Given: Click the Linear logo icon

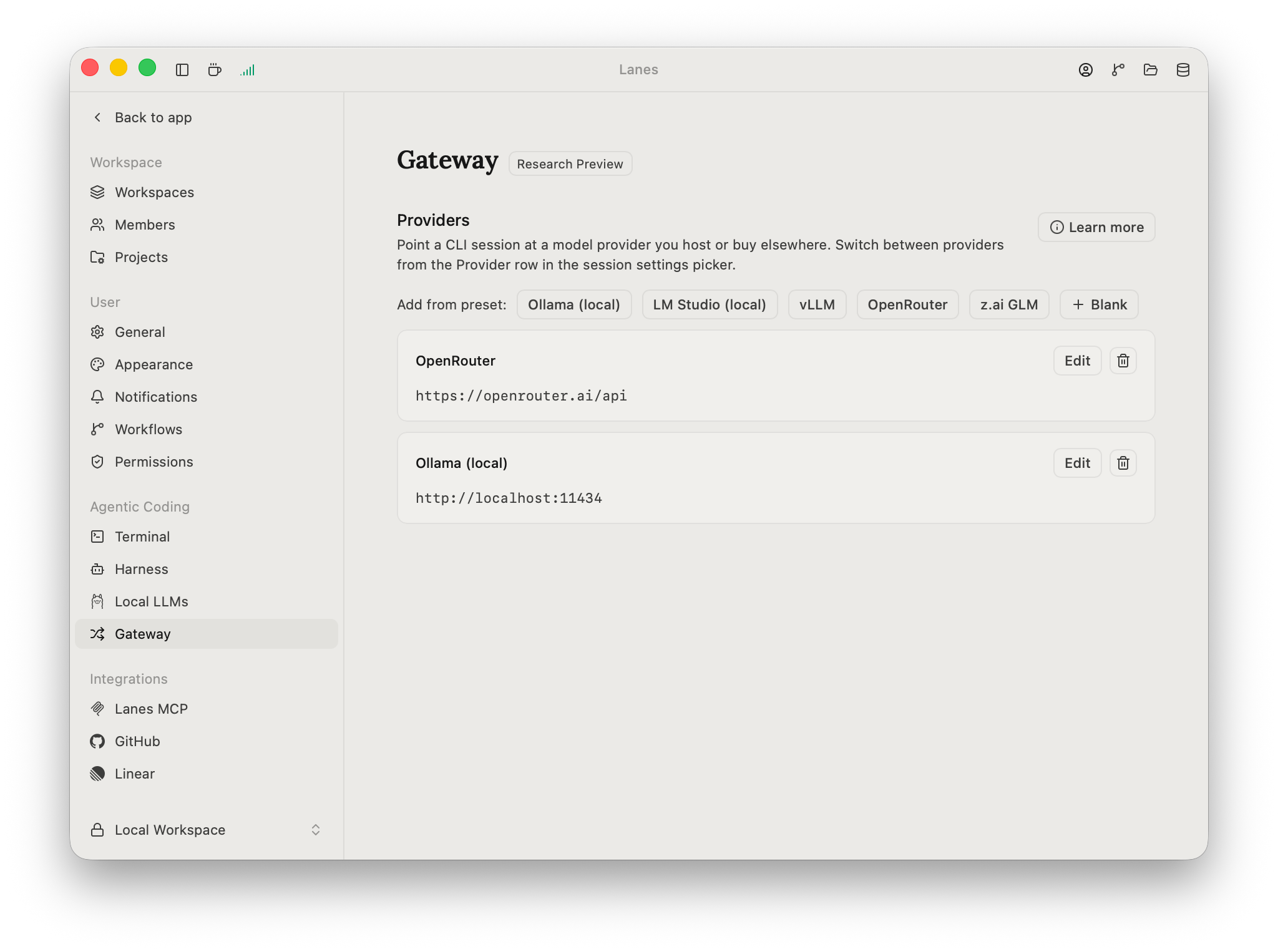Looking at the screenshot, I should click(x=97, y=774).
